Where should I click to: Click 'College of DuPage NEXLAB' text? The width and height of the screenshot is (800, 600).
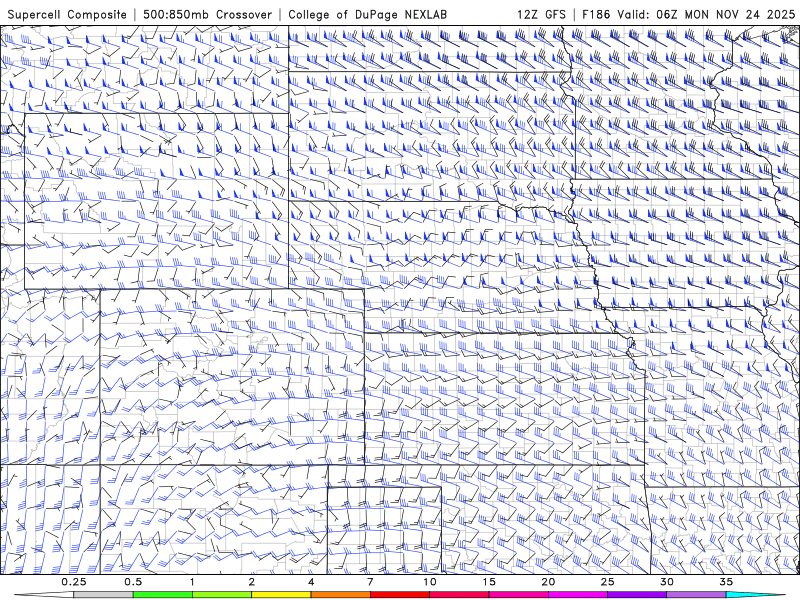(367, 14)
